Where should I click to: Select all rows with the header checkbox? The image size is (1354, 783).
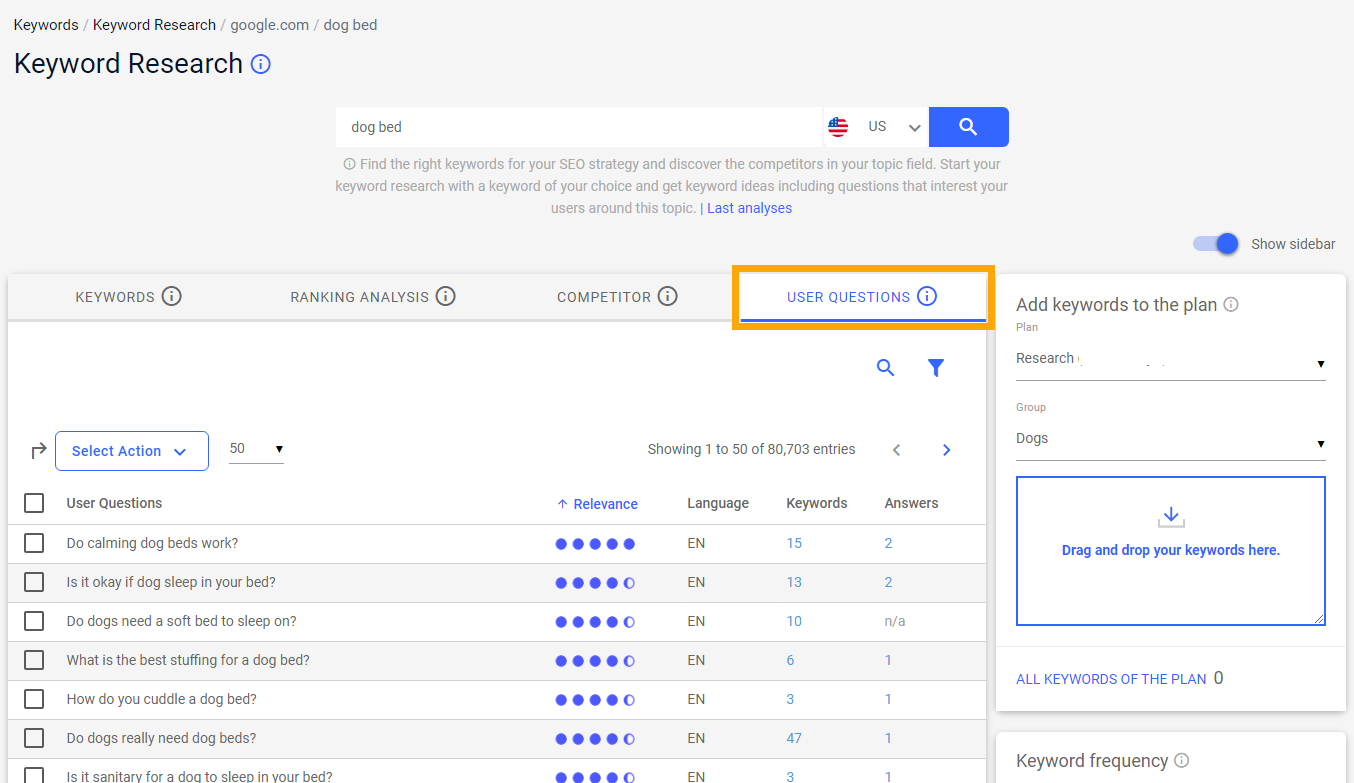33,503
